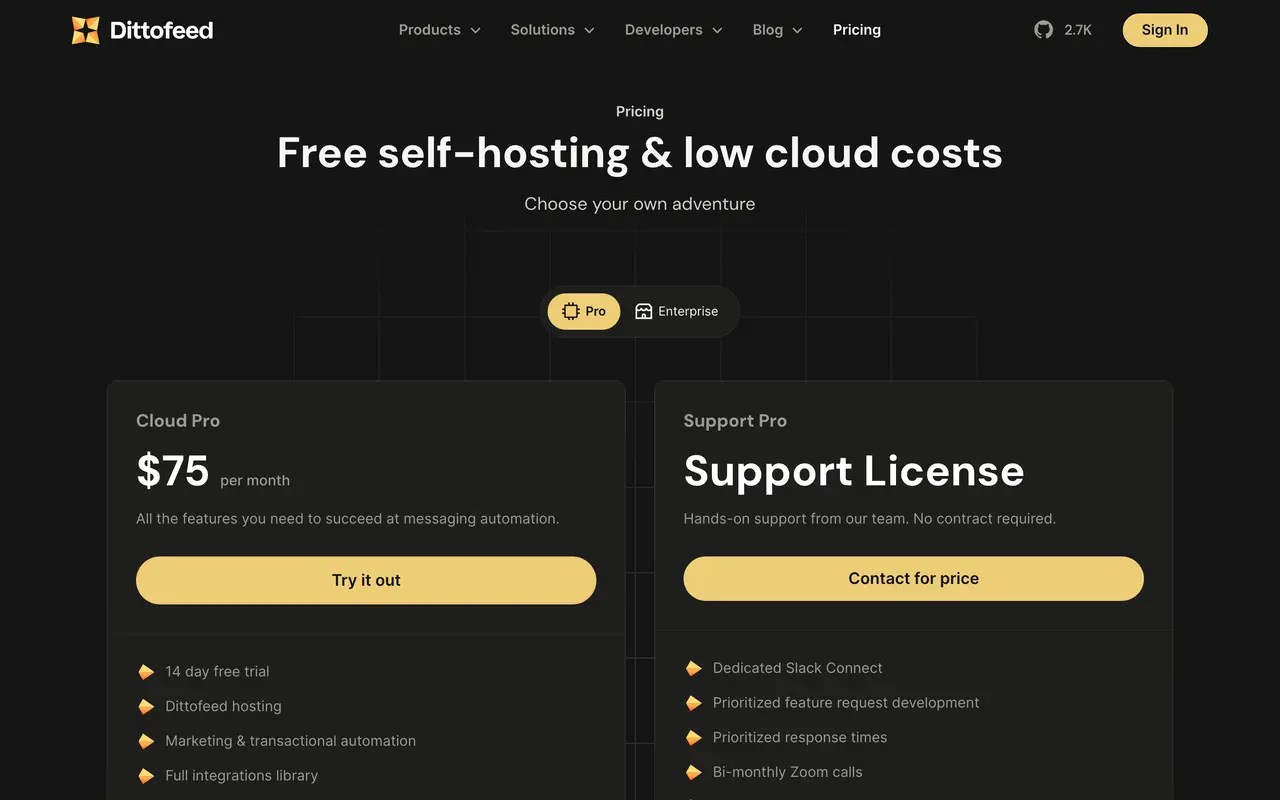Click Dedicated Slack Connect text
The height and width of the screenshot is (800, 1280).
(x=798, y=668)
